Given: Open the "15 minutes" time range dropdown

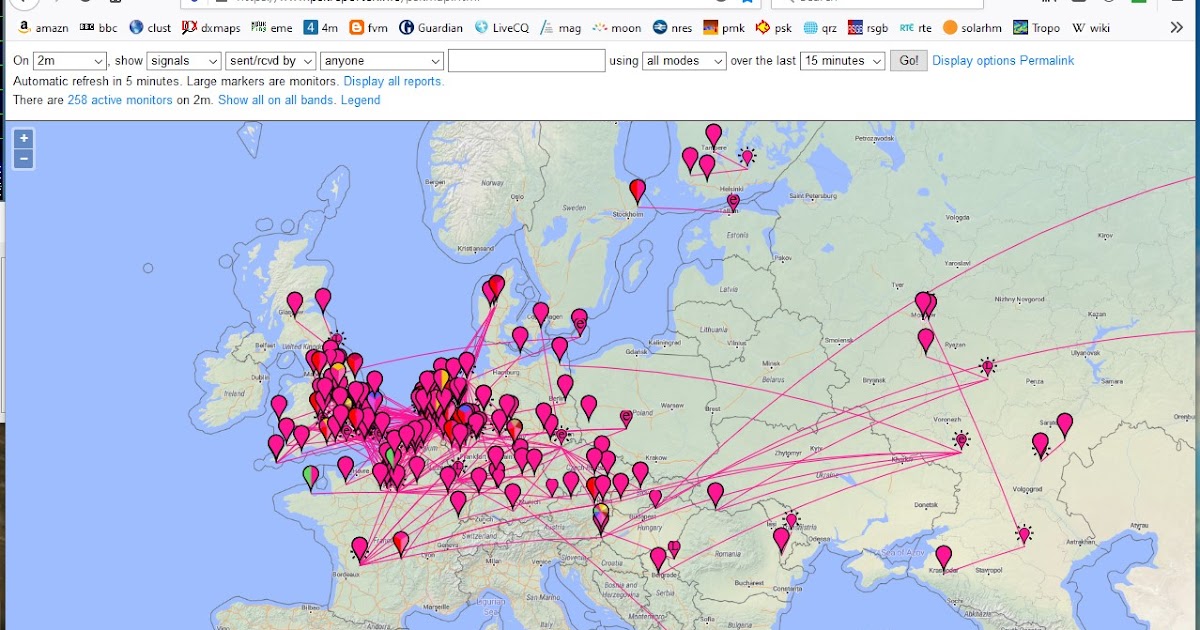Looking at the screenshot, I should click(x=843, y=60).
